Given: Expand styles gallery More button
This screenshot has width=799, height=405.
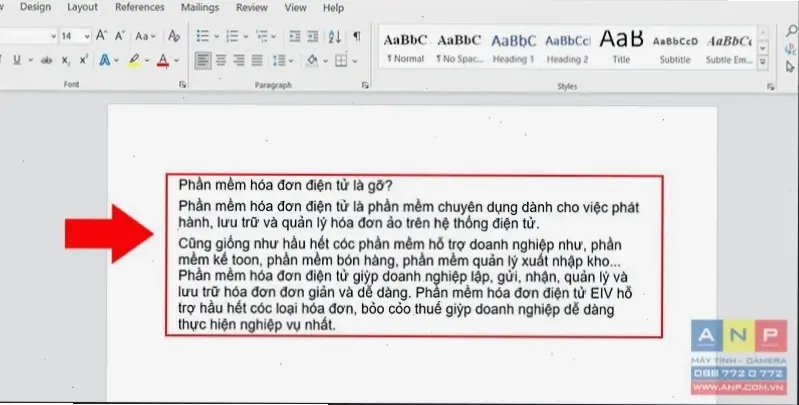Looking at the screenshot, I should (763, 62).
